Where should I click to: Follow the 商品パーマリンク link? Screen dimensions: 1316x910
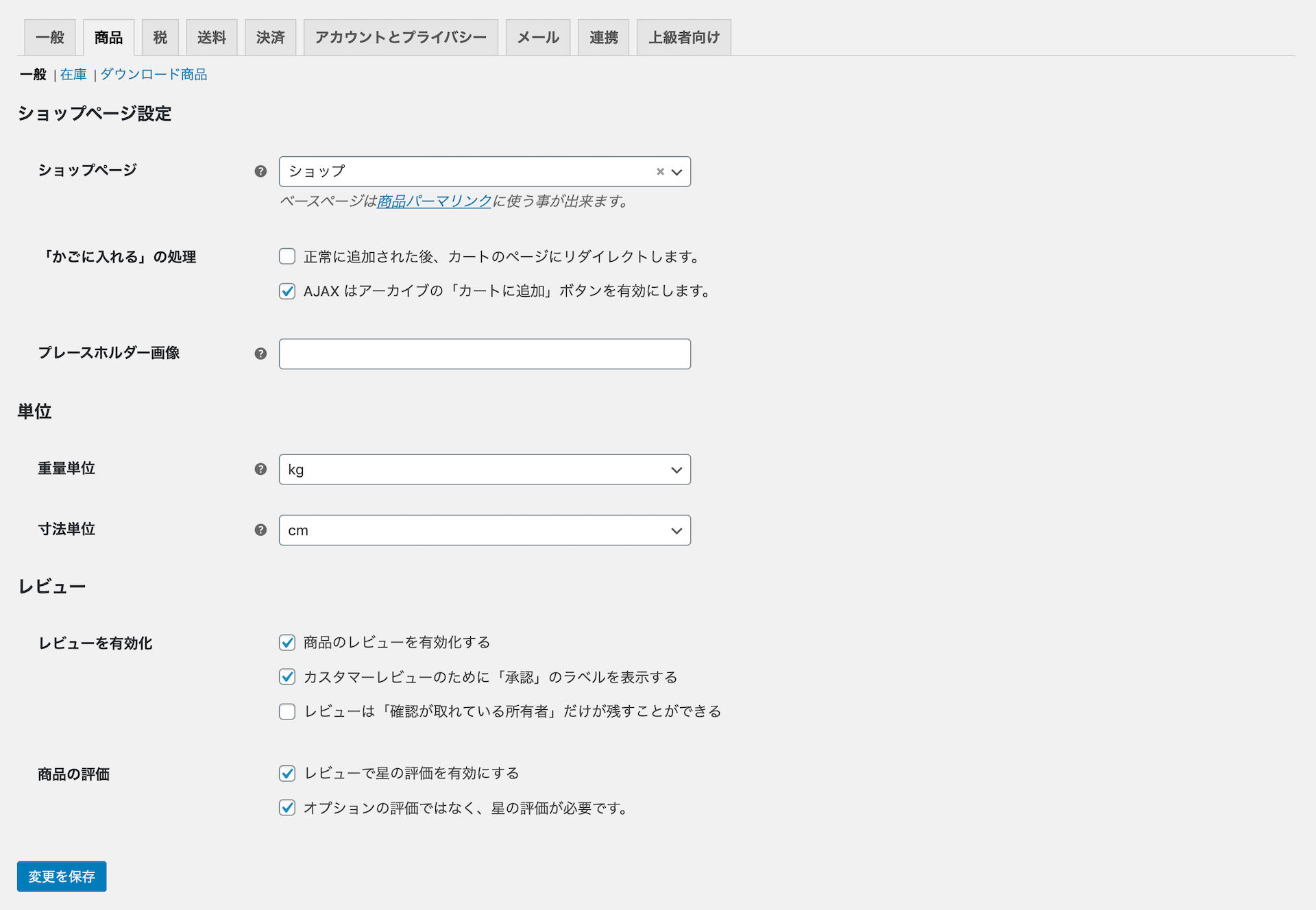tap(435, 201)
